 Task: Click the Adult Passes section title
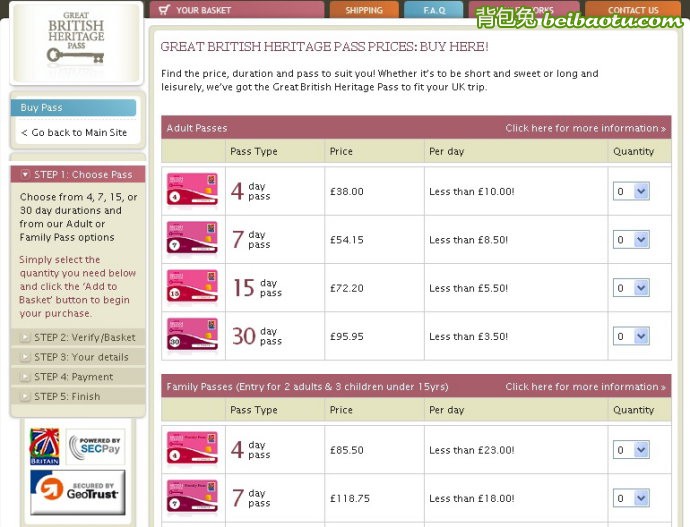[x=197, y=128]
